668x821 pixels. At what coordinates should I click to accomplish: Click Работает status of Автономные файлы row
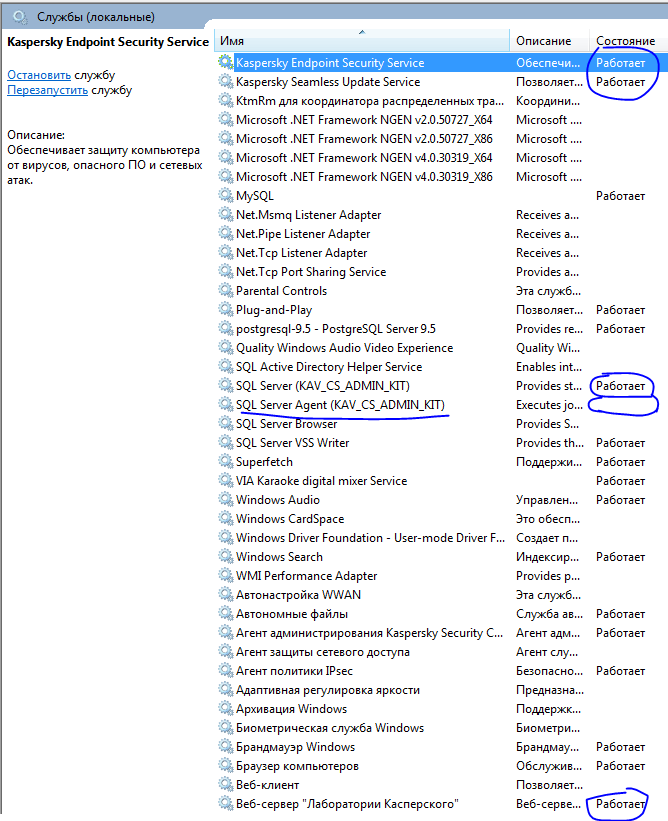[x=620, y=613]
